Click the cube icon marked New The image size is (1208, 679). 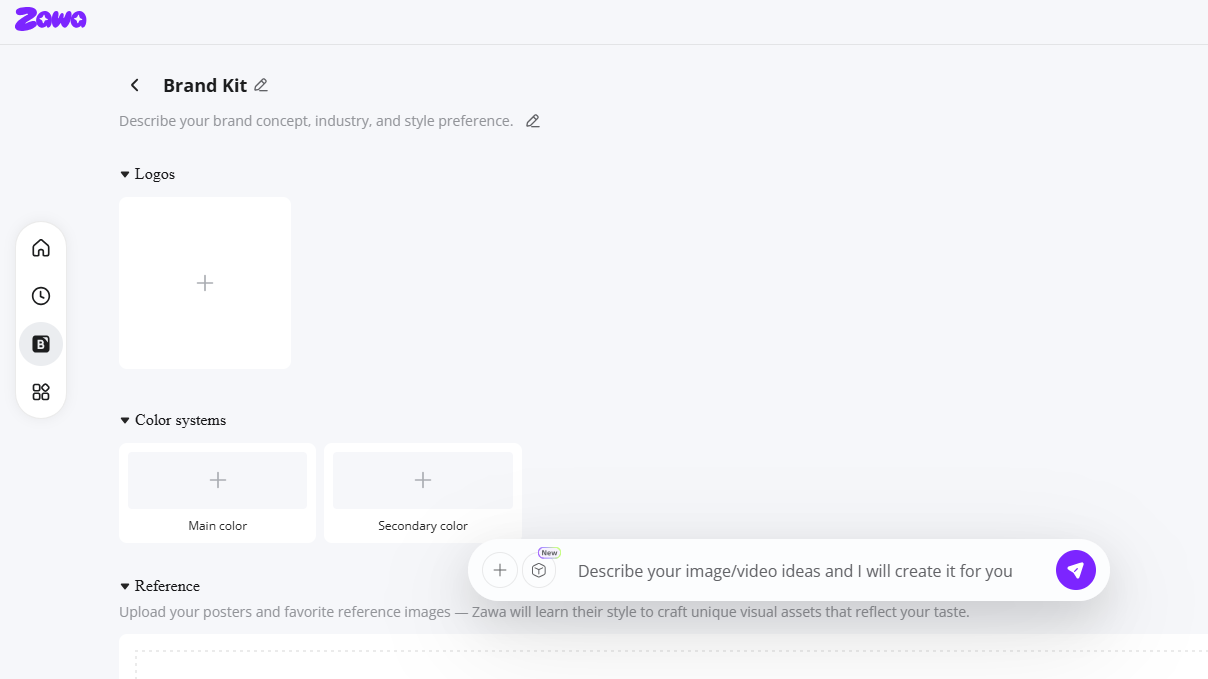coord(539,570)
